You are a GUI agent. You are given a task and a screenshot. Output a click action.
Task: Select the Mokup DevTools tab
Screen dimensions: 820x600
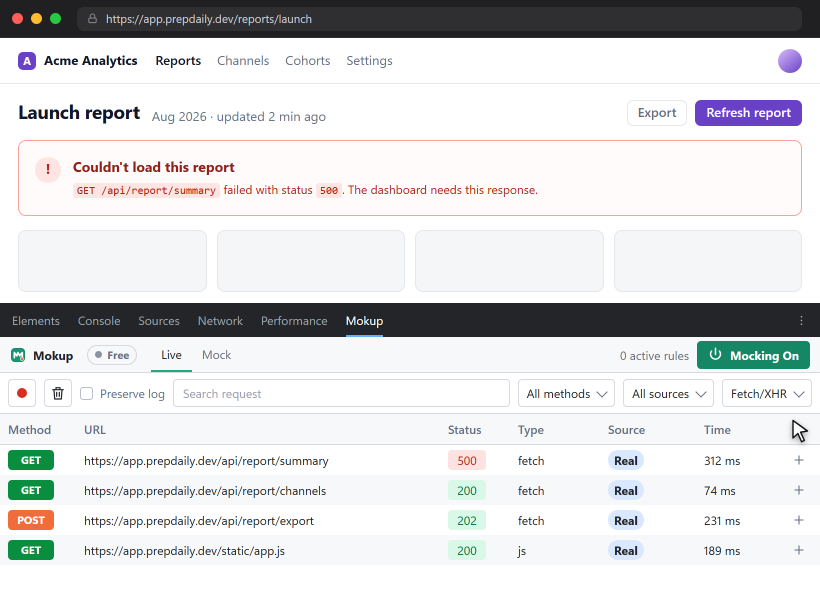point(364,321)
